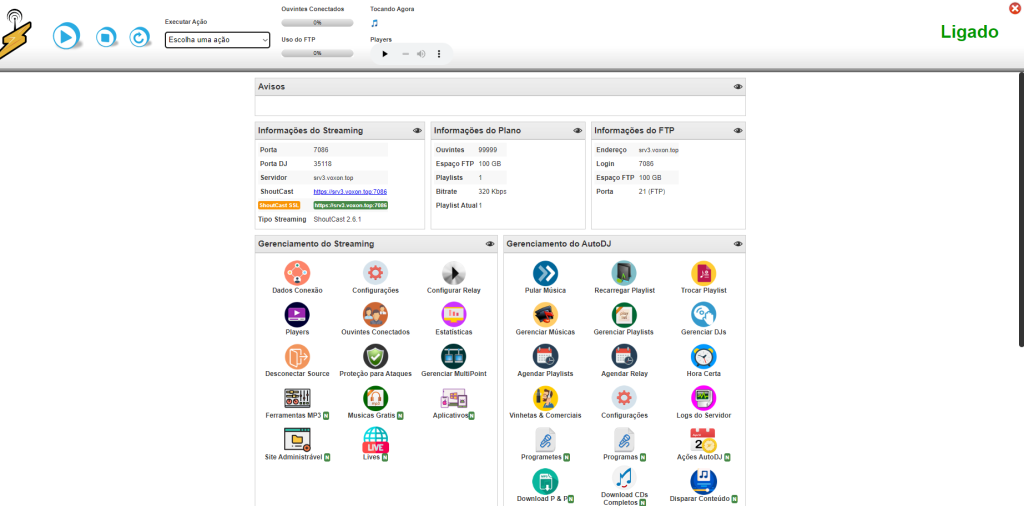Open the audio player more options menu
This screenshot has width=1024, height=506.
pyautogui.click(x=439, y=53)
